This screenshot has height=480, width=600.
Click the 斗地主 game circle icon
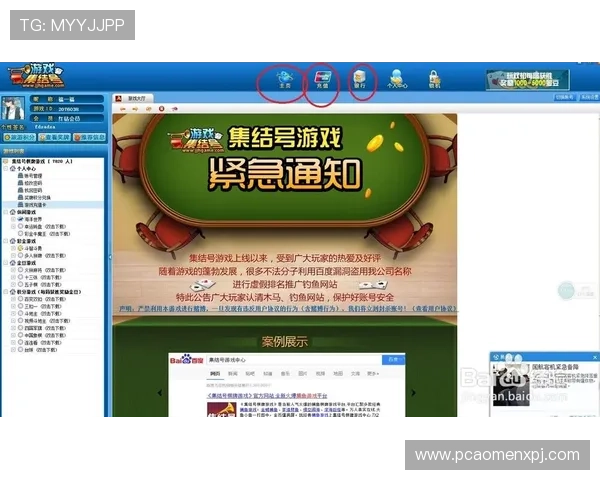[x=21, y=313]
